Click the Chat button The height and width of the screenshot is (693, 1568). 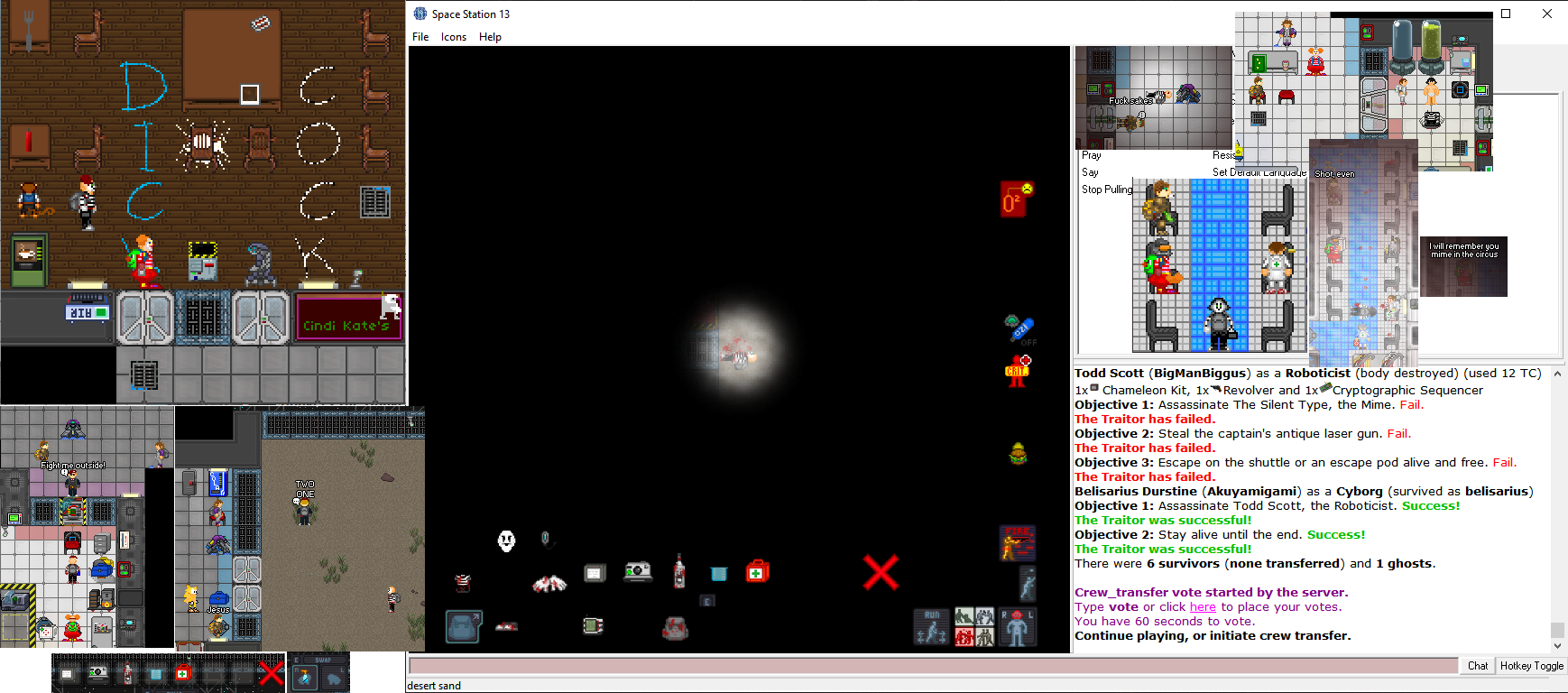coord(1478,666)
